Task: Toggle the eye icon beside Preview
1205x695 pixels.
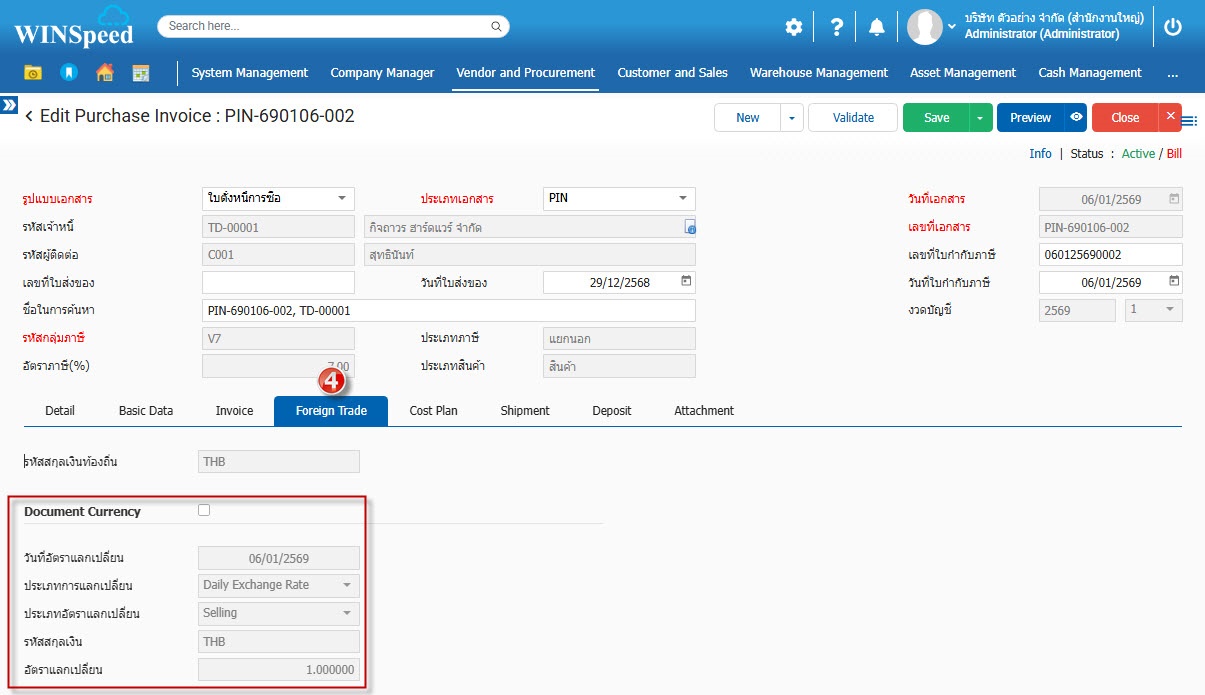Action: (1076, 118)
